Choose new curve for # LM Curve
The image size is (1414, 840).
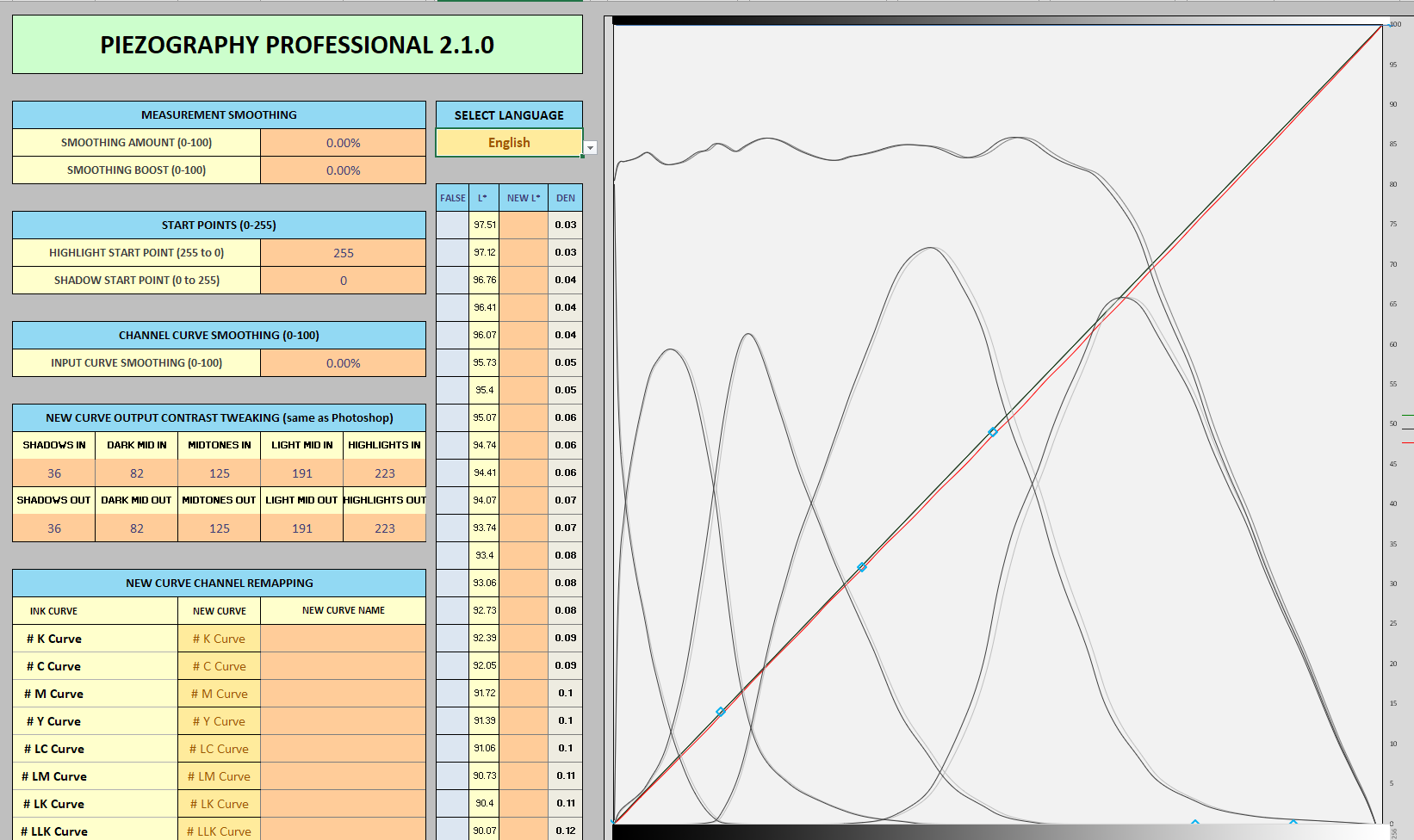(220, 776)
